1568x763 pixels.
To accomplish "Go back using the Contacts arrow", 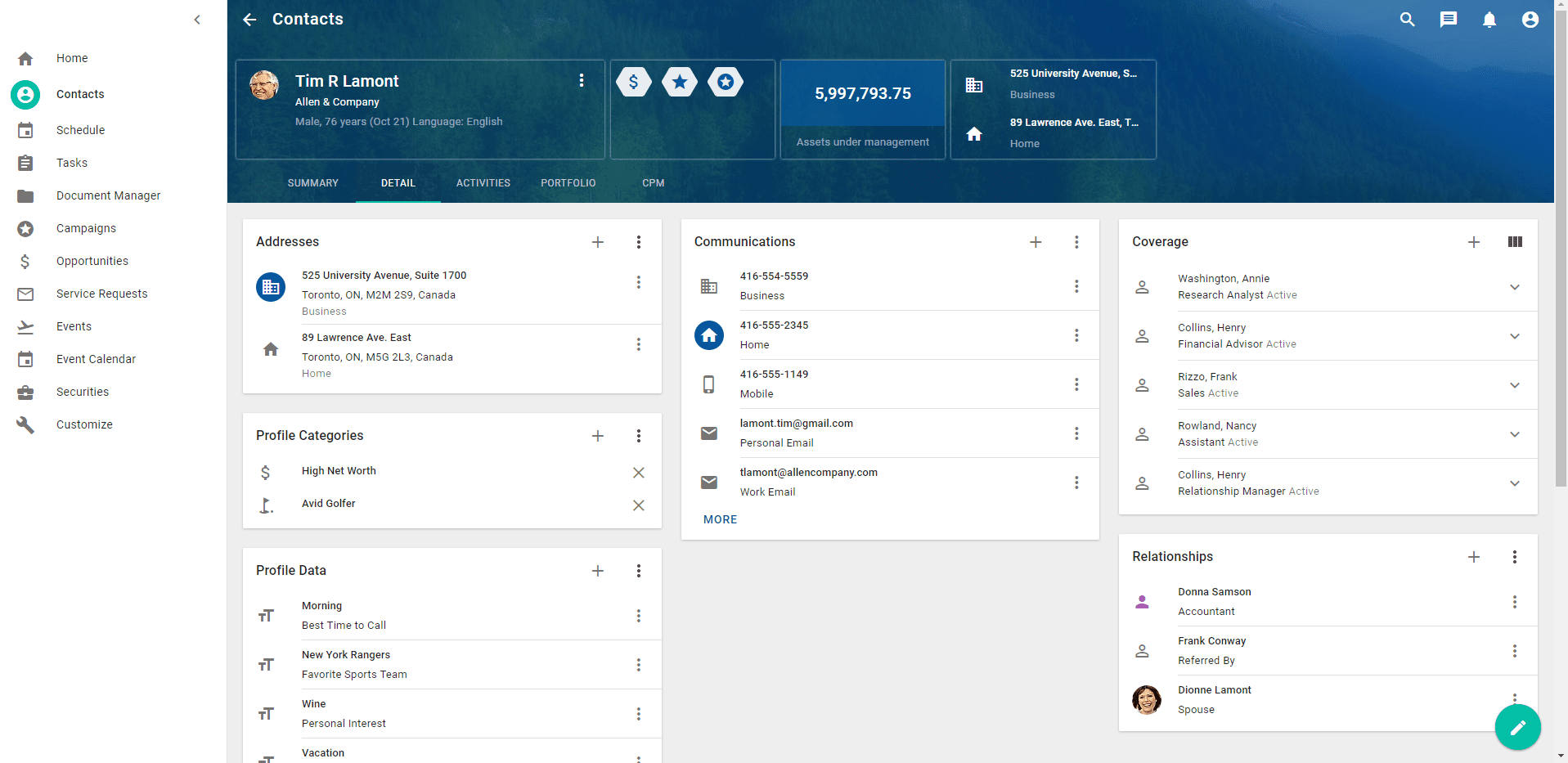I will (249, 20).
